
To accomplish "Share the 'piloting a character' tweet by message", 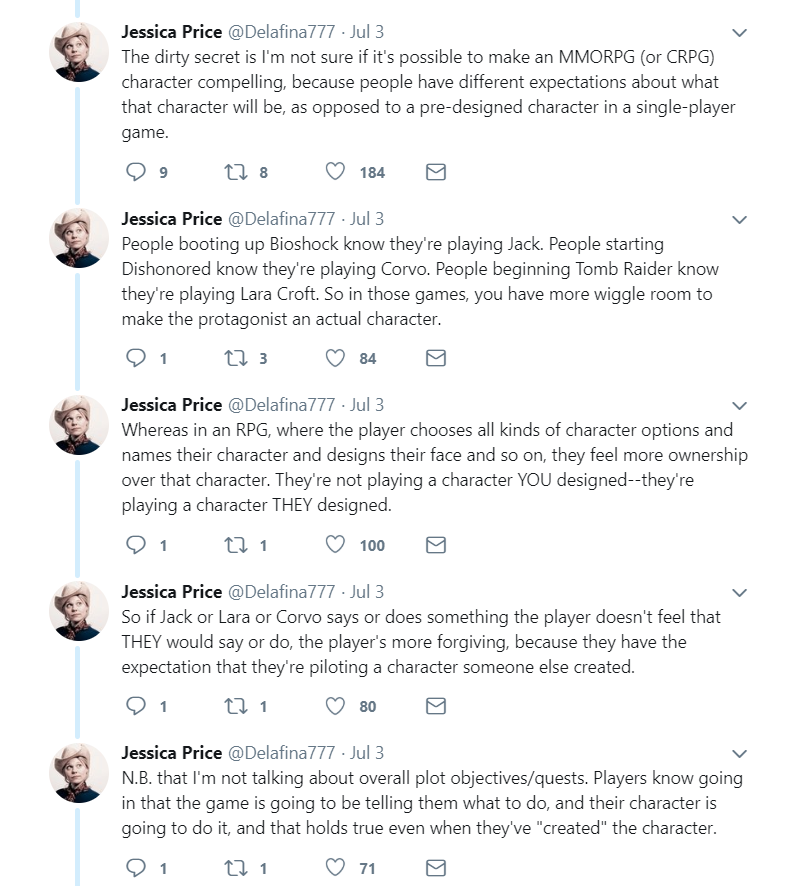I will (436, 706).
